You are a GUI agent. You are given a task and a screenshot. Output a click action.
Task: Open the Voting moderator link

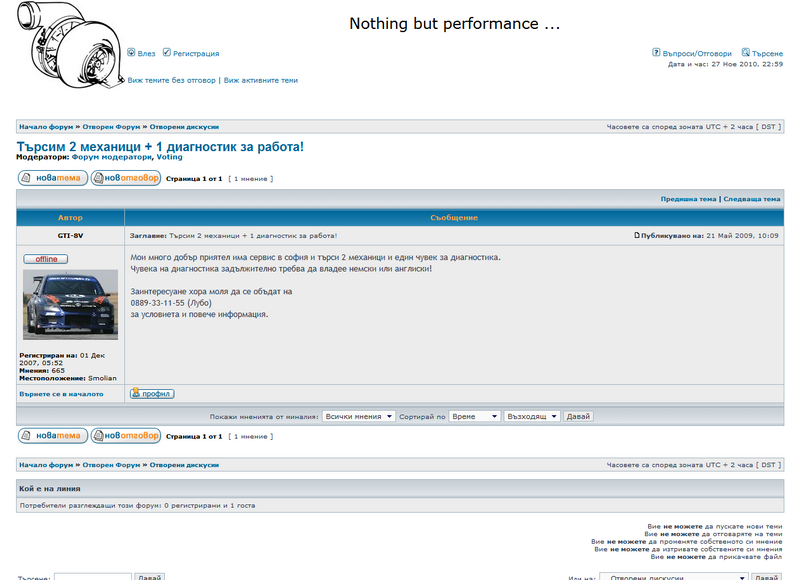169,157
